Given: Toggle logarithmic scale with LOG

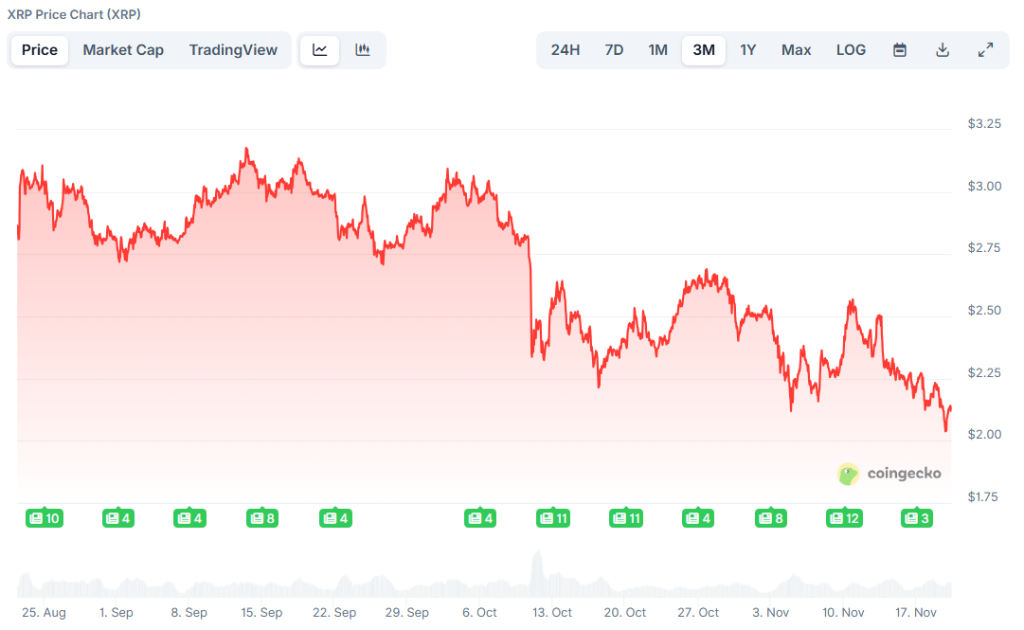Looking at the screenshot, I should [x=850, y=49].
